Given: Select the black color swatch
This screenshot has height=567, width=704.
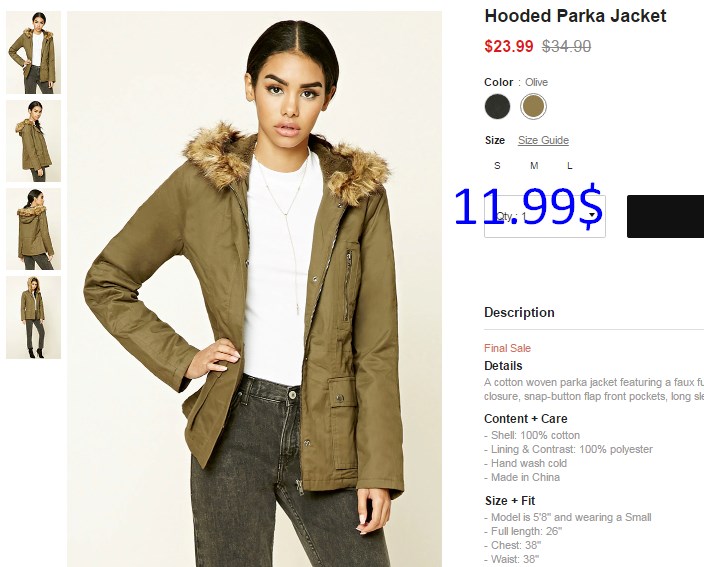Looking at the screenshot, I should (x=497, y=106).
